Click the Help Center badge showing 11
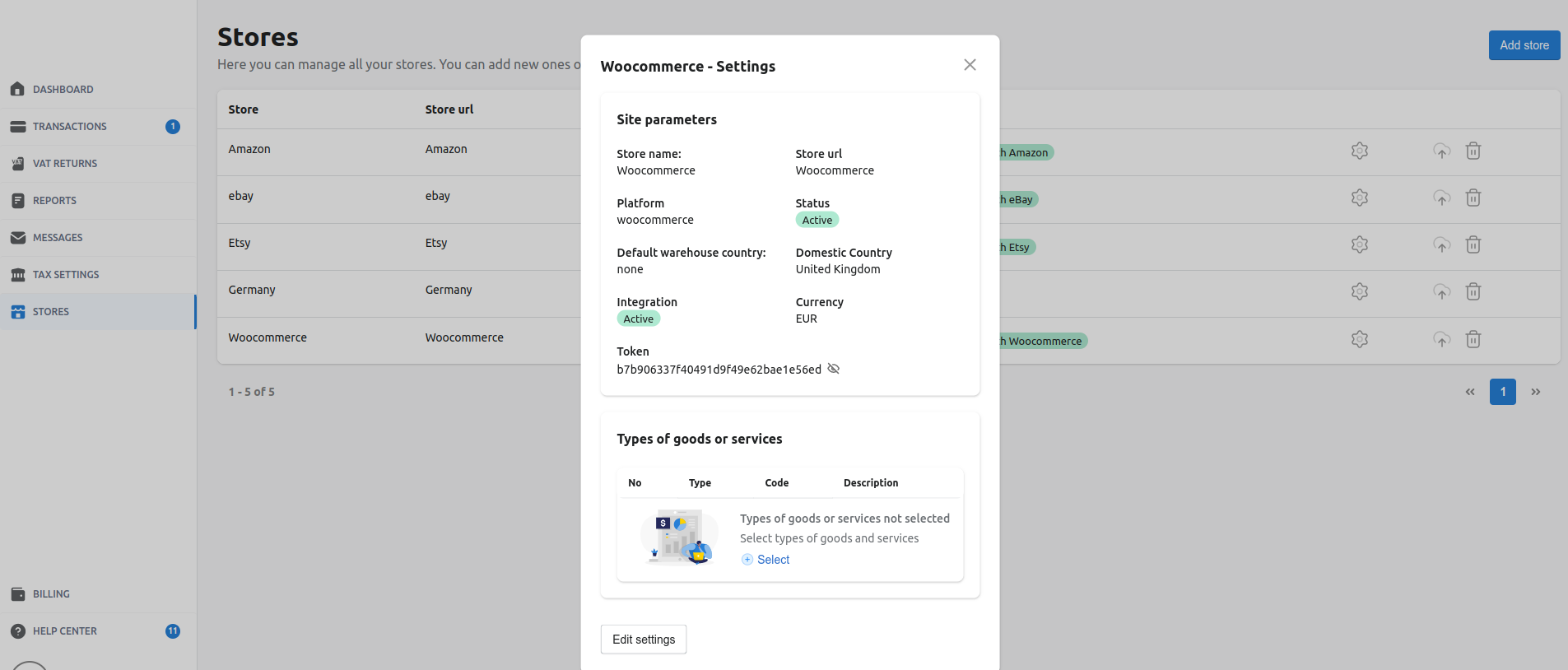Image resolution: width=1568 pixels, height=670 pixels. [172, 630]
